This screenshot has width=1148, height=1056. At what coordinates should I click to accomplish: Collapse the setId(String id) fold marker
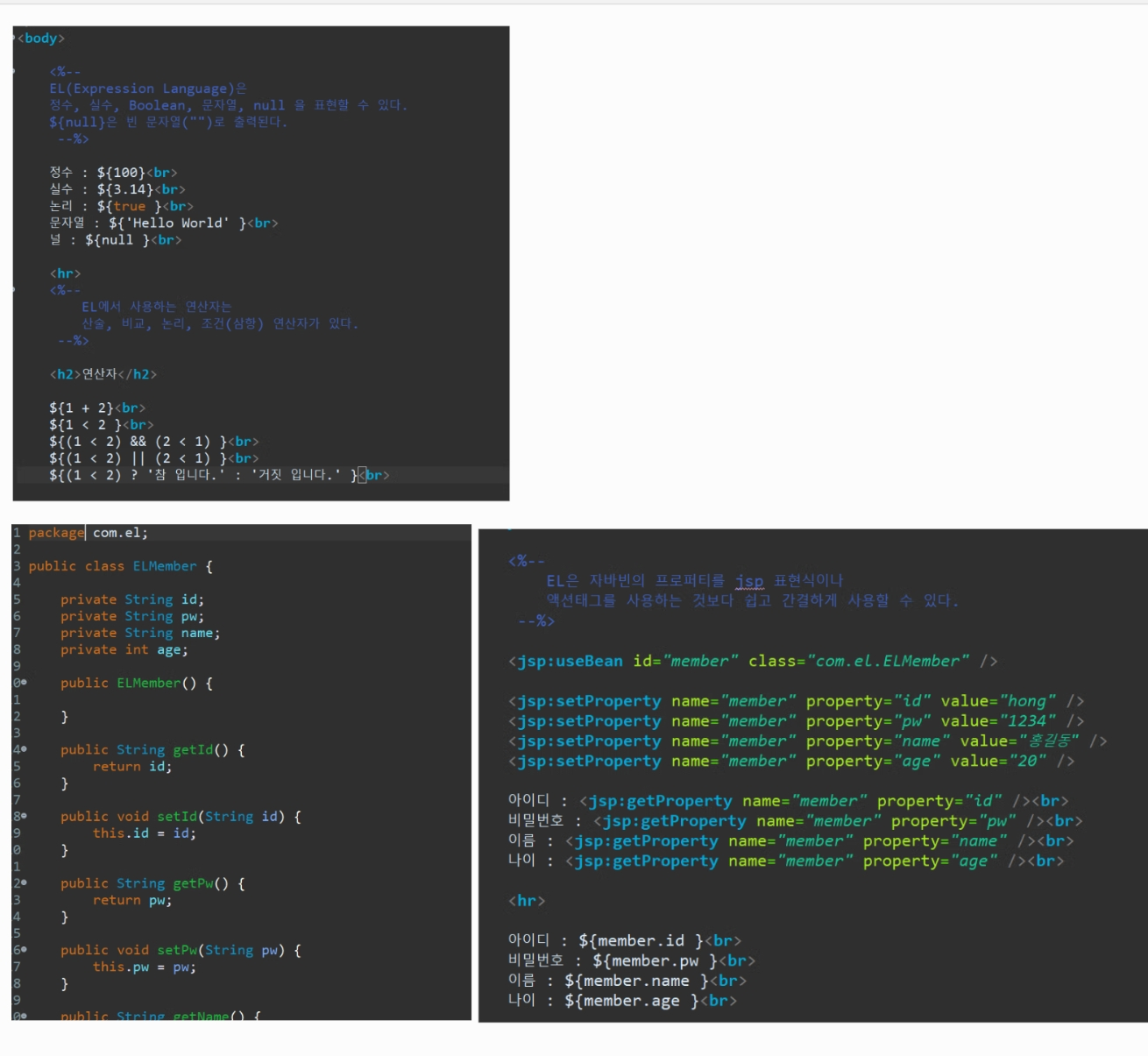[24, 816]
